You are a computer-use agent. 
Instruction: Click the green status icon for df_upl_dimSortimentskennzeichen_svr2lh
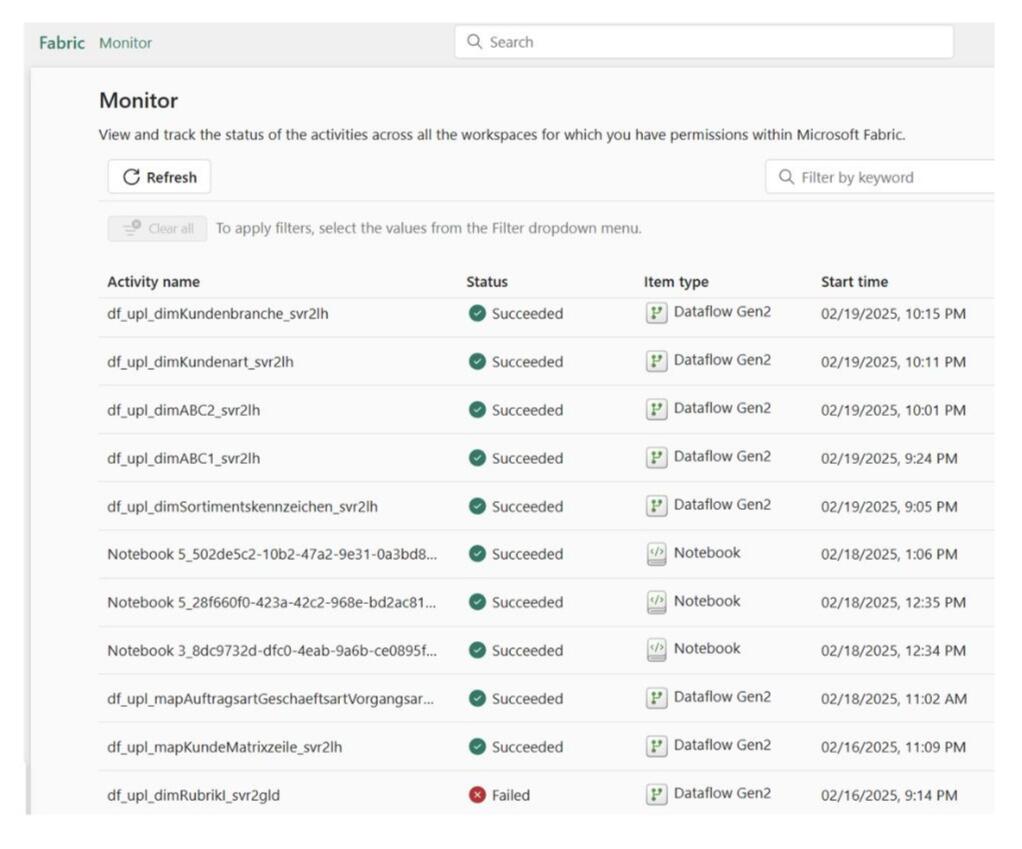pos(477,506)
